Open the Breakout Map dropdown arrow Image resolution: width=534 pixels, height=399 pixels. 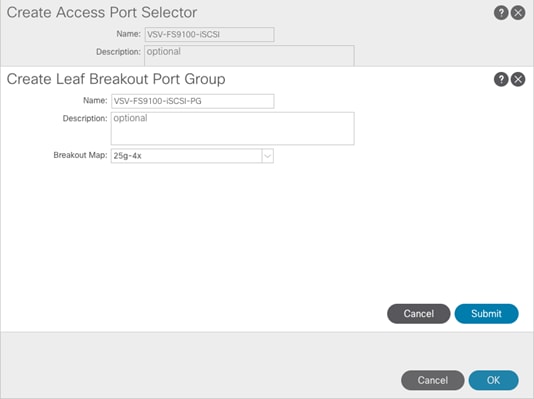[x=268, y=156]
